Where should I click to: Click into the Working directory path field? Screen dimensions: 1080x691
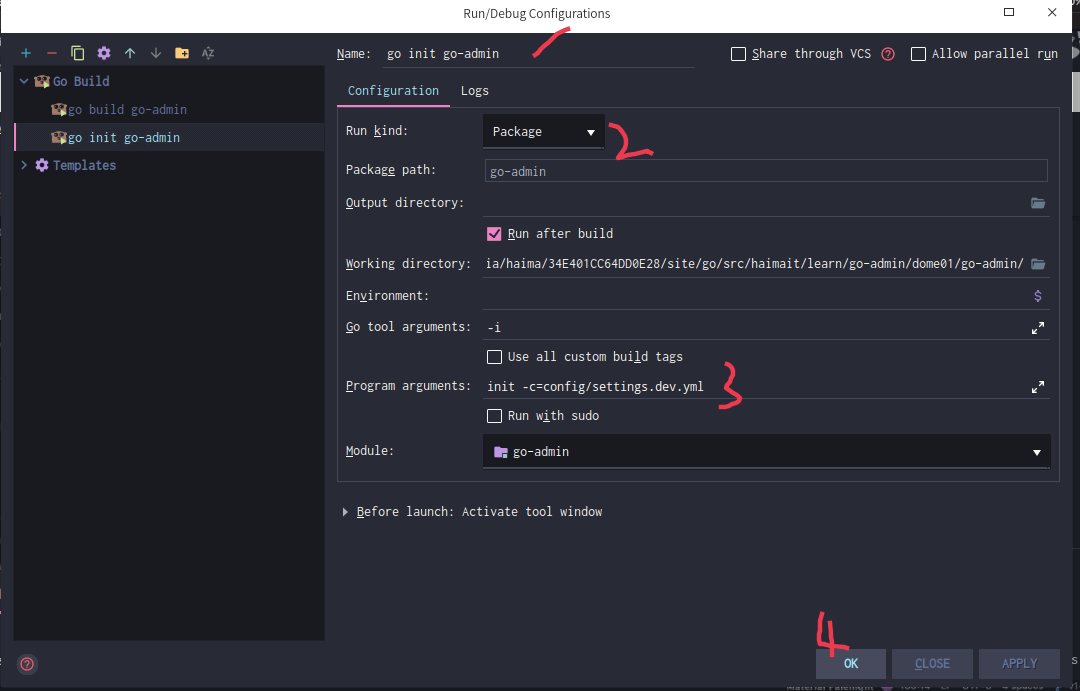[755, 264]
